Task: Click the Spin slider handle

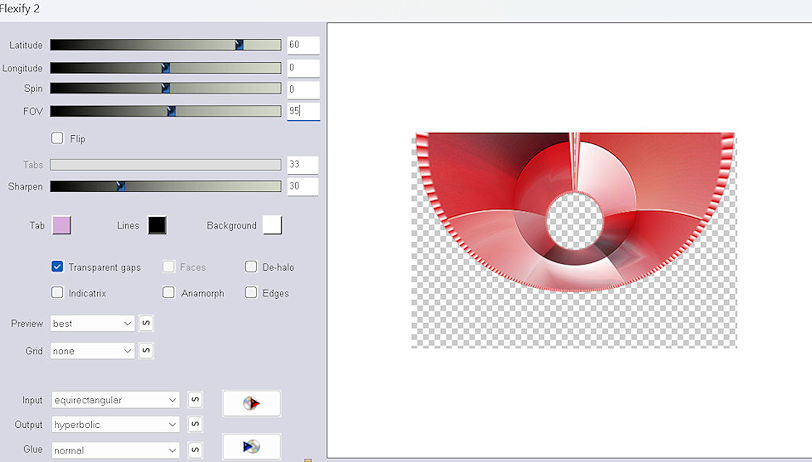Action: [166, 89]
